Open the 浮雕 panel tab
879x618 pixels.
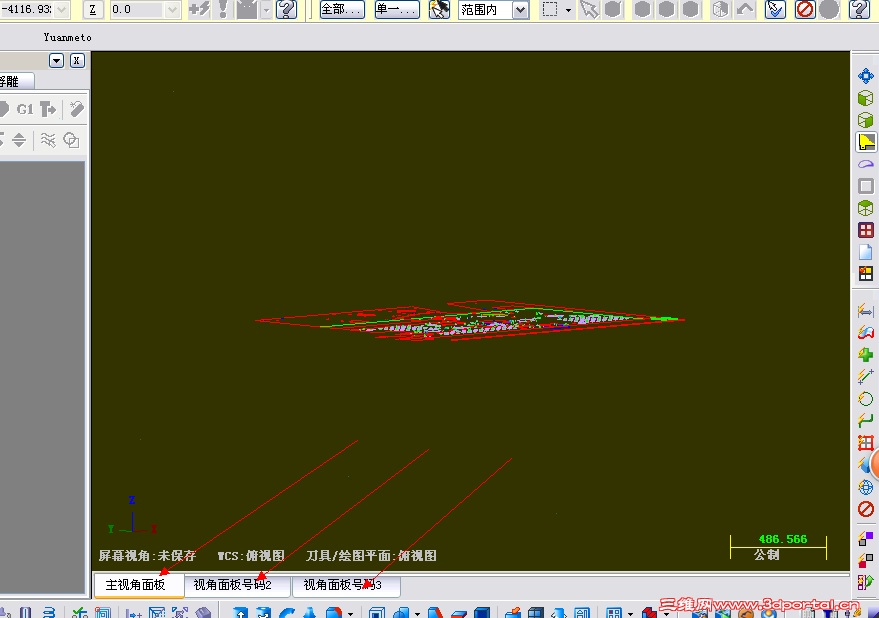[16, 81]
